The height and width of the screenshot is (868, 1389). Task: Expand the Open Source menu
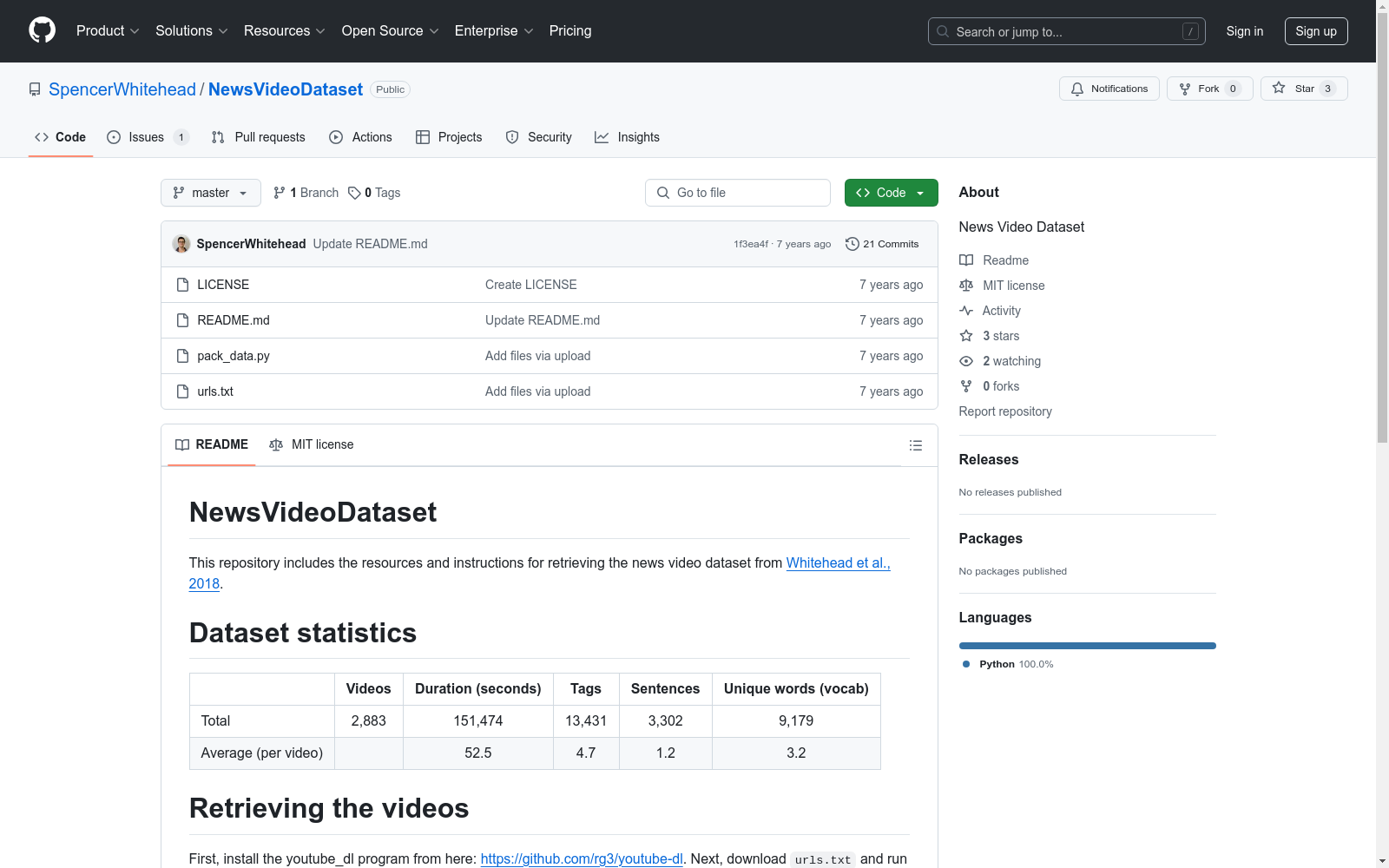tap(391, 31)
